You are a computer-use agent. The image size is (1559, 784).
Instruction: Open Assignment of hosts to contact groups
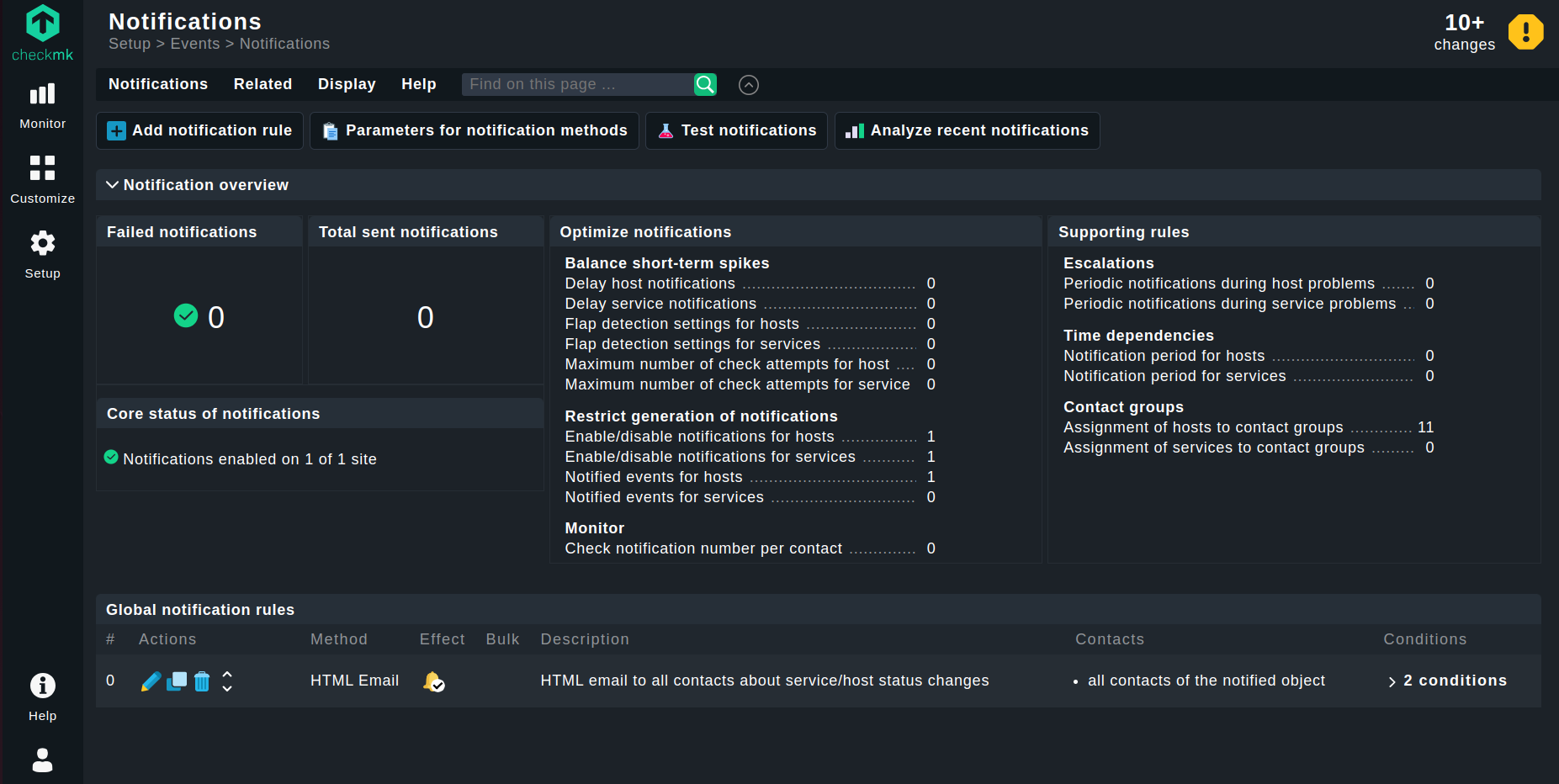point(1202,427)
